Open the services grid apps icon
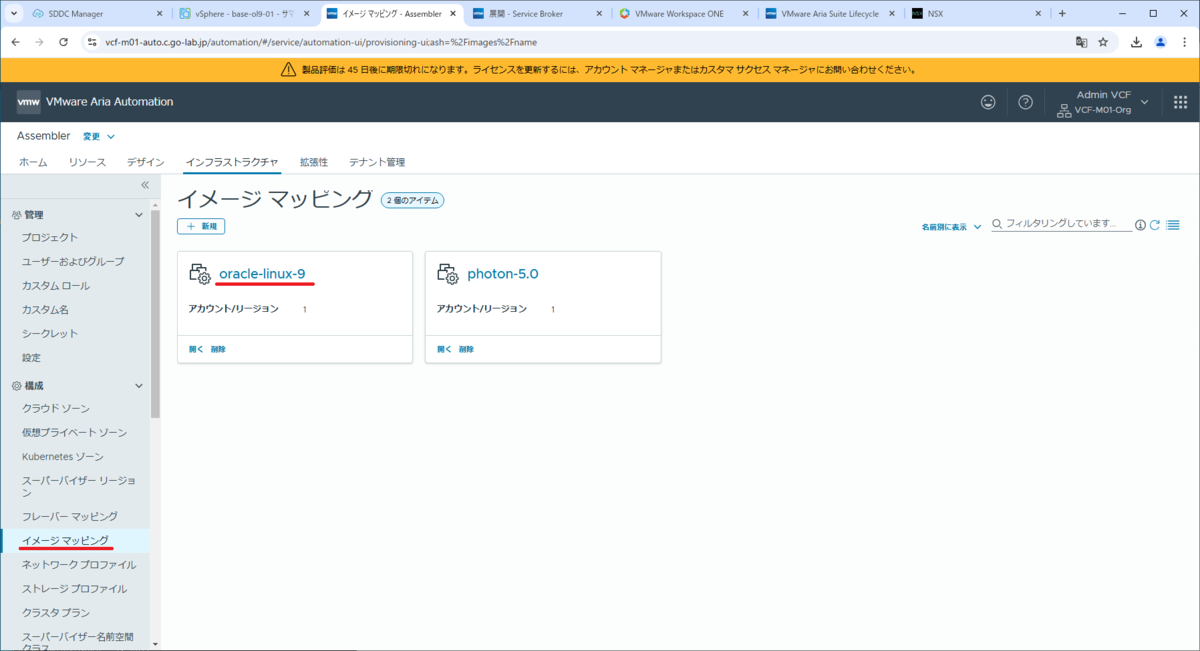The image size is (1200, 651). pyautogui.click(x=1180, y=102)
